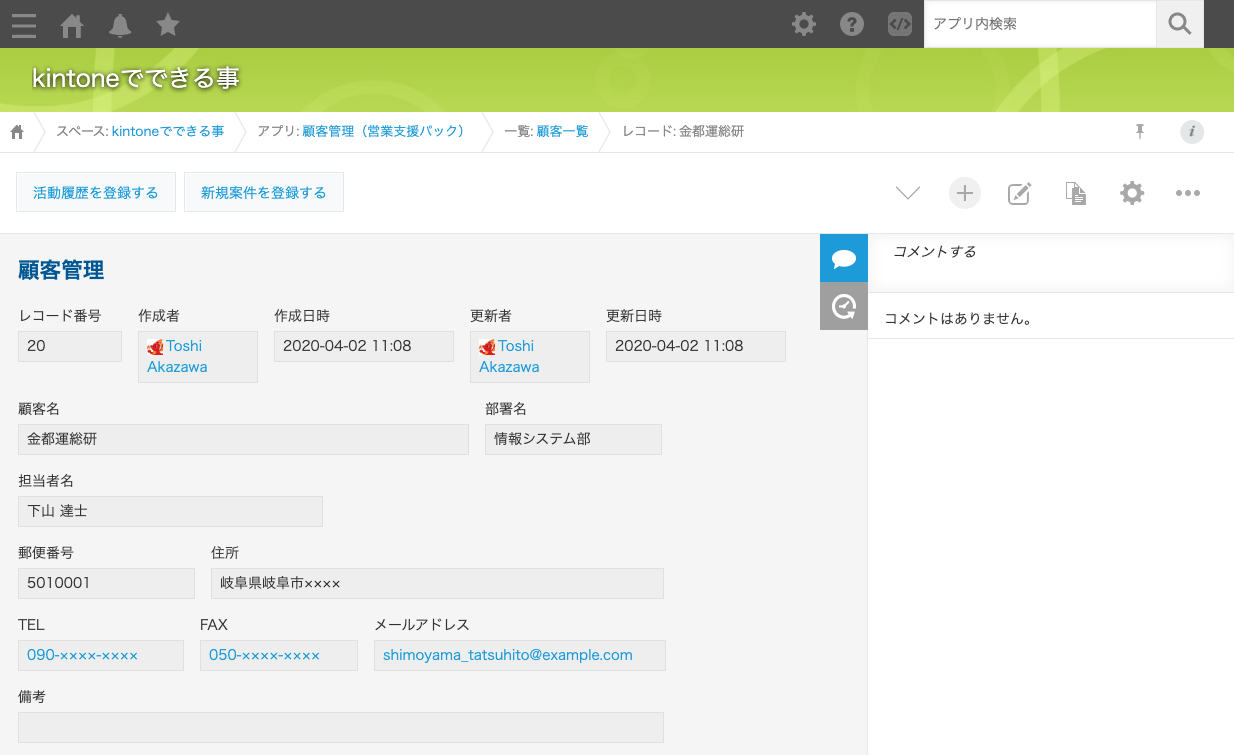Viewport: 1234px width, 755px height.
Task: Open the system settings gear in the header
Action: tap(803, 24)
